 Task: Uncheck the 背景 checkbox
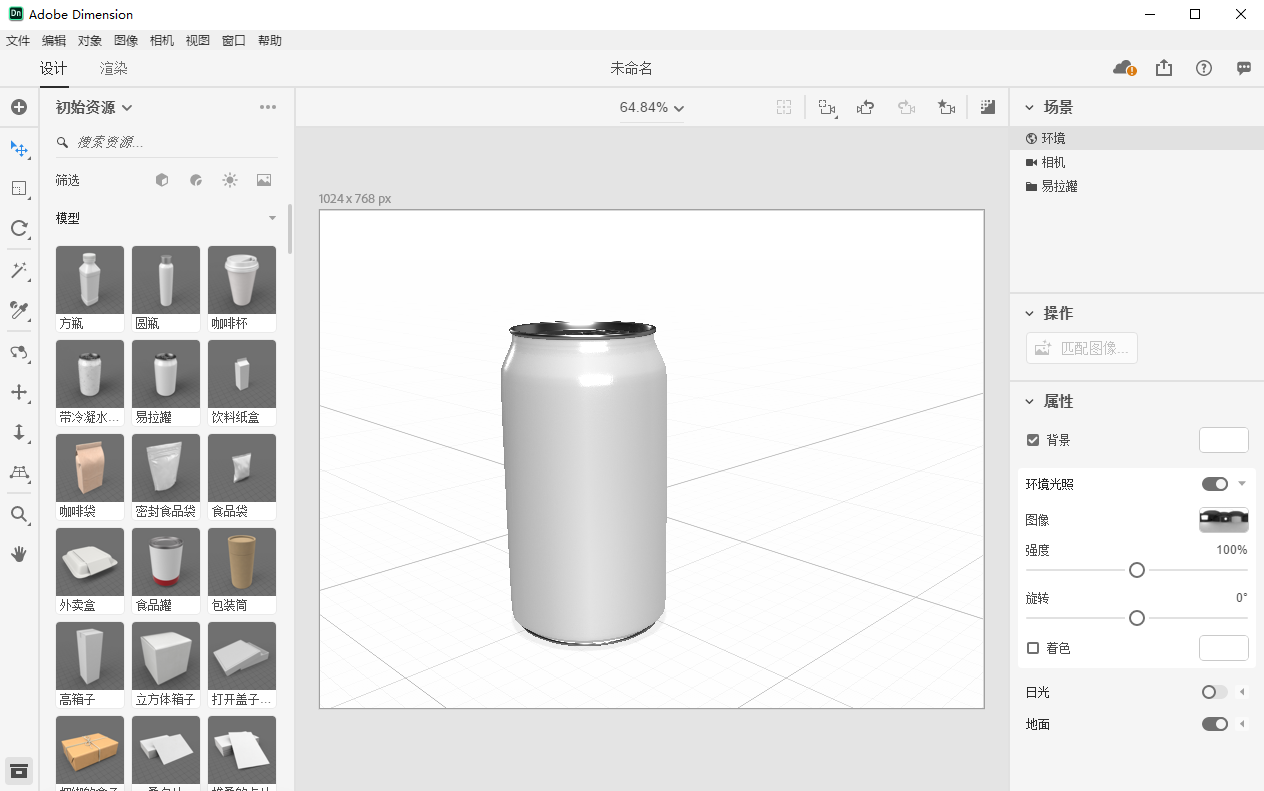click(1033, 440)
